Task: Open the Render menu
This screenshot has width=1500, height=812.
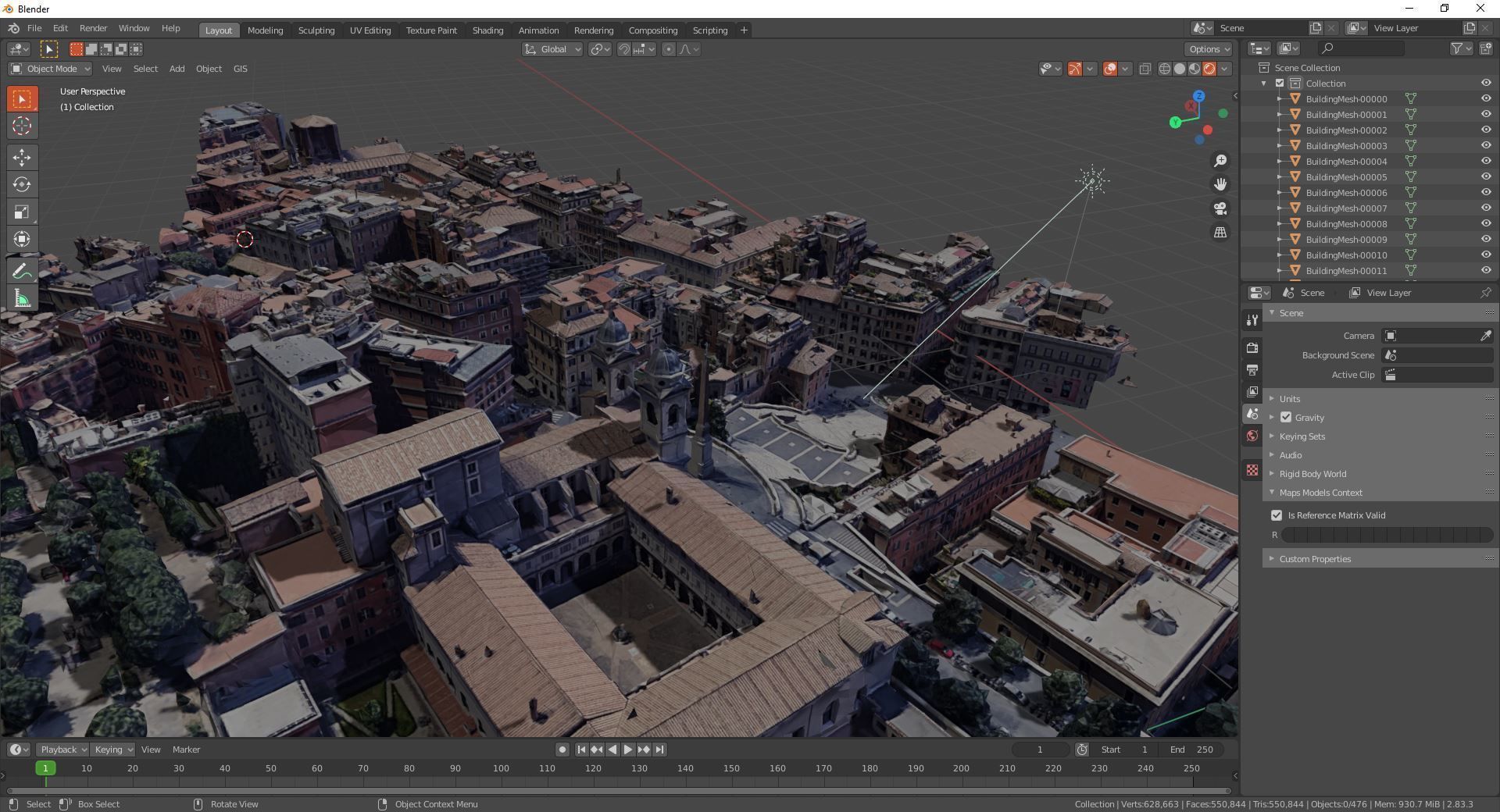Action: (x=93, y=28)
